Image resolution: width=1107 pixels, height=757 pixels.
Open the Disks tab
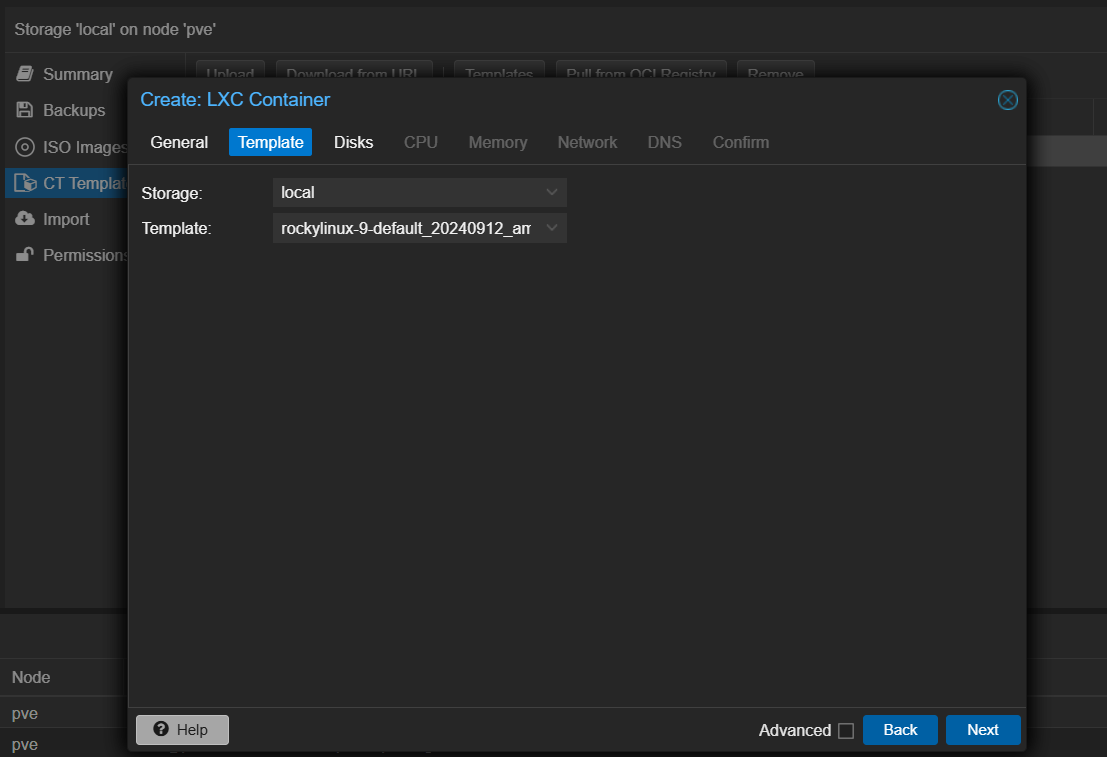click(354, 142)
